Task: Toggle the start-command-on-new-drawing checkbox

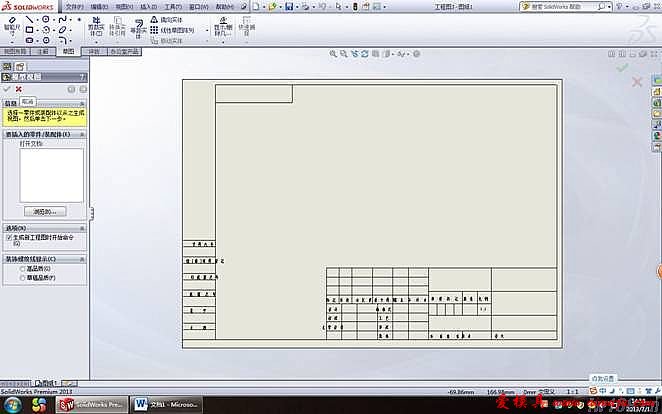Action: [x=9, y=238]
